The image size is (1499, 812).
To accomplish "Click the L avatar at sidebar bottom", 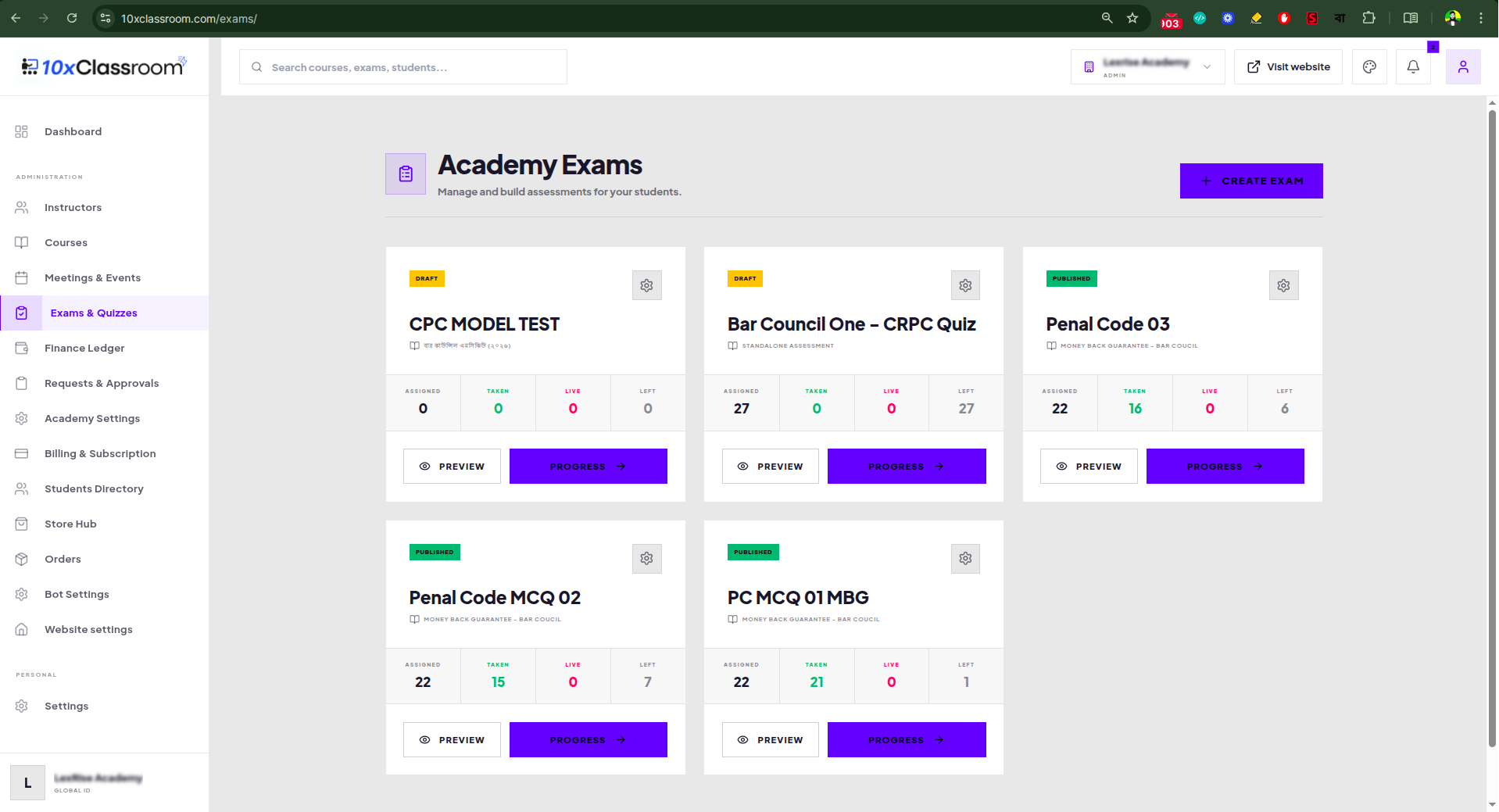I will click(27, 782).
